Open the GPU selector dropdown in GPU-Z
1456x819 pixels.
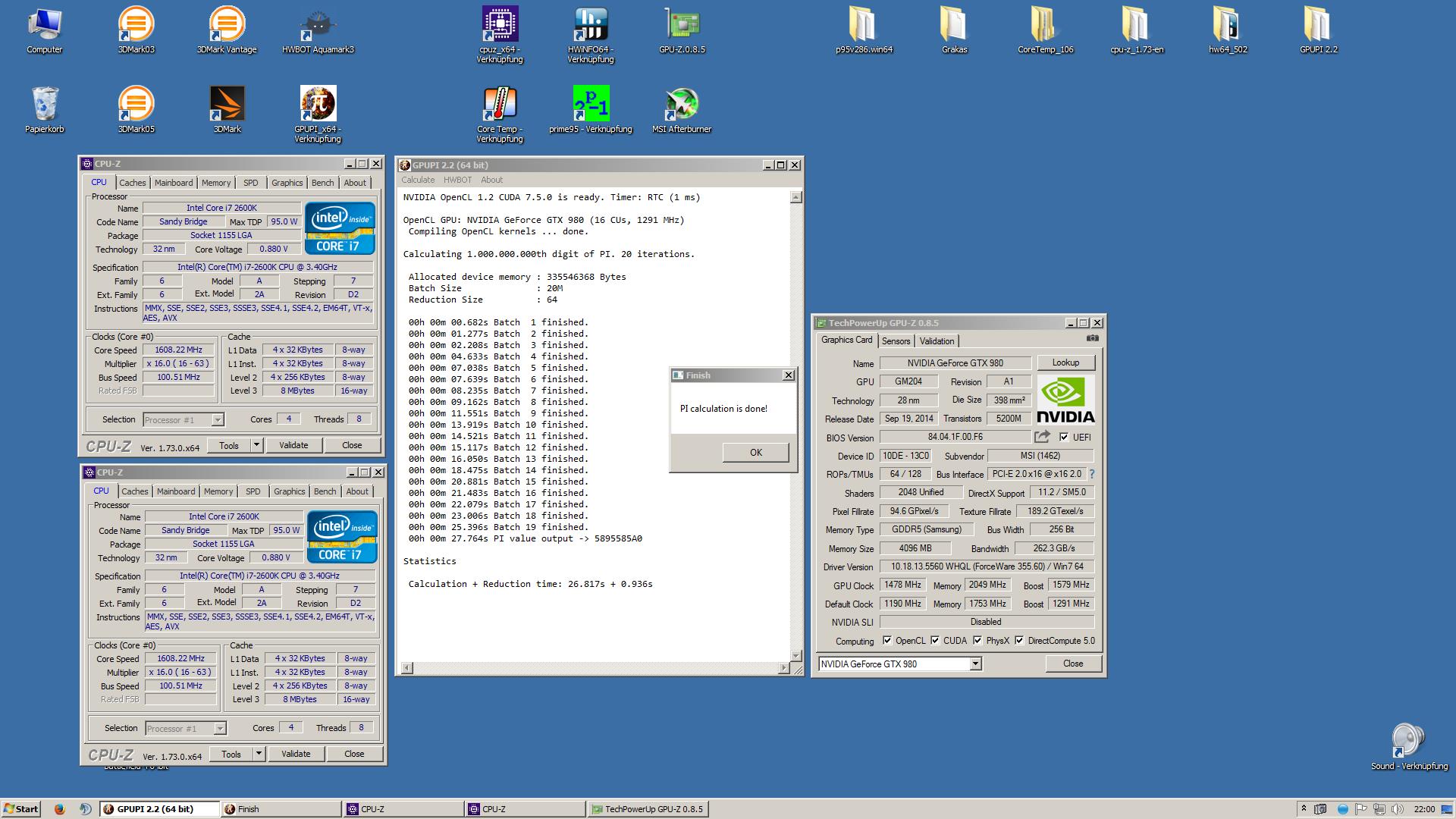976,664
